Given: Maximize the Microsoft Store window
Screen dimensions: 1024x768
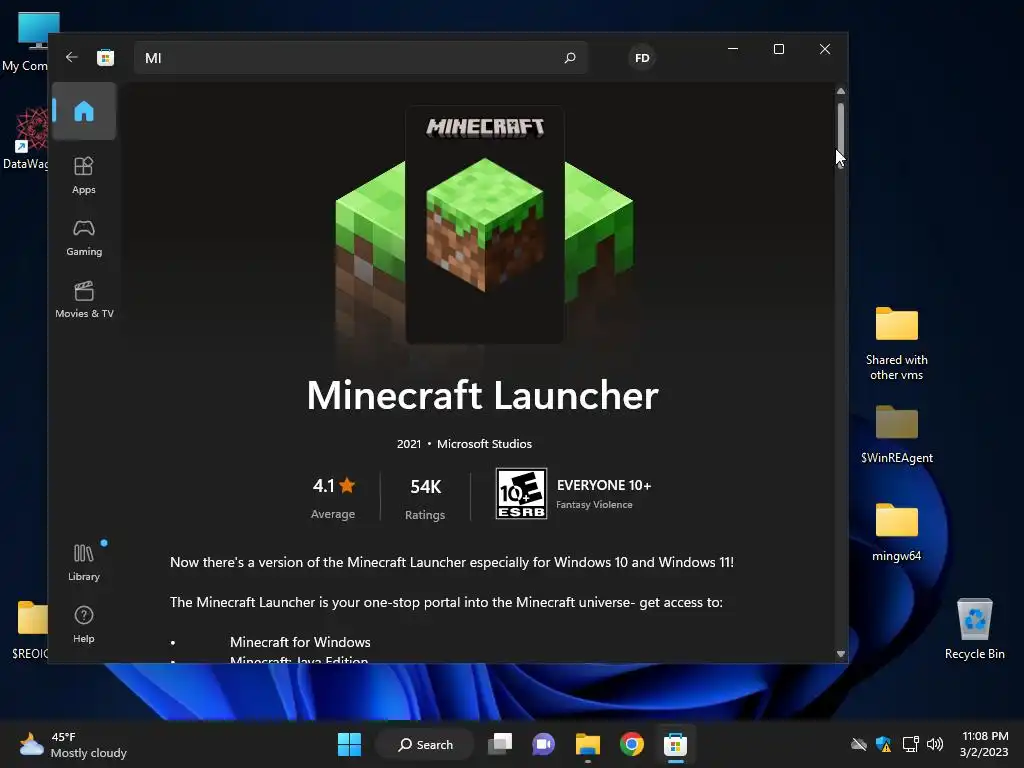Looking at the screenshot, I should click(x=778, y=49).
